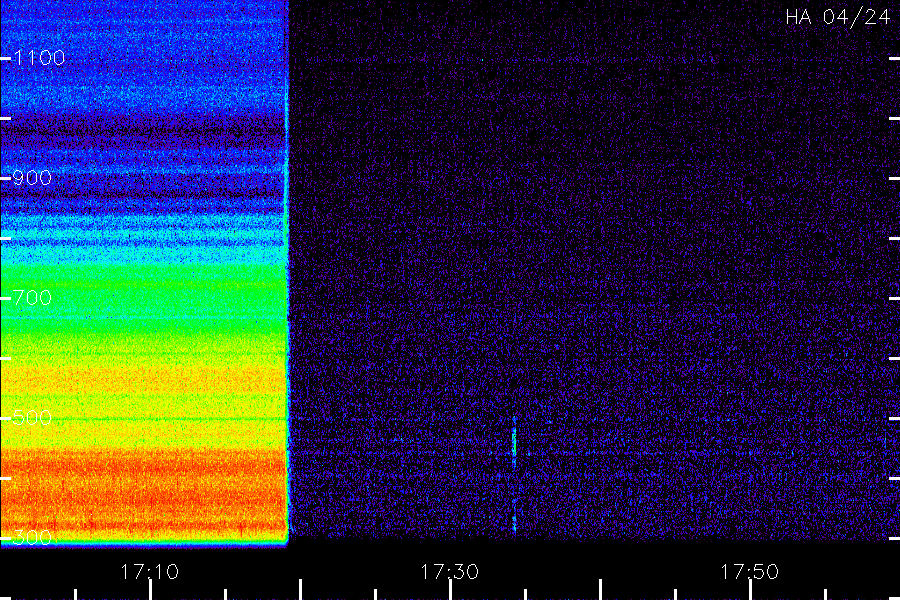The image size is (900, 600).
Task: Click the HA 04/24 date label
Action: click(837, 17)
